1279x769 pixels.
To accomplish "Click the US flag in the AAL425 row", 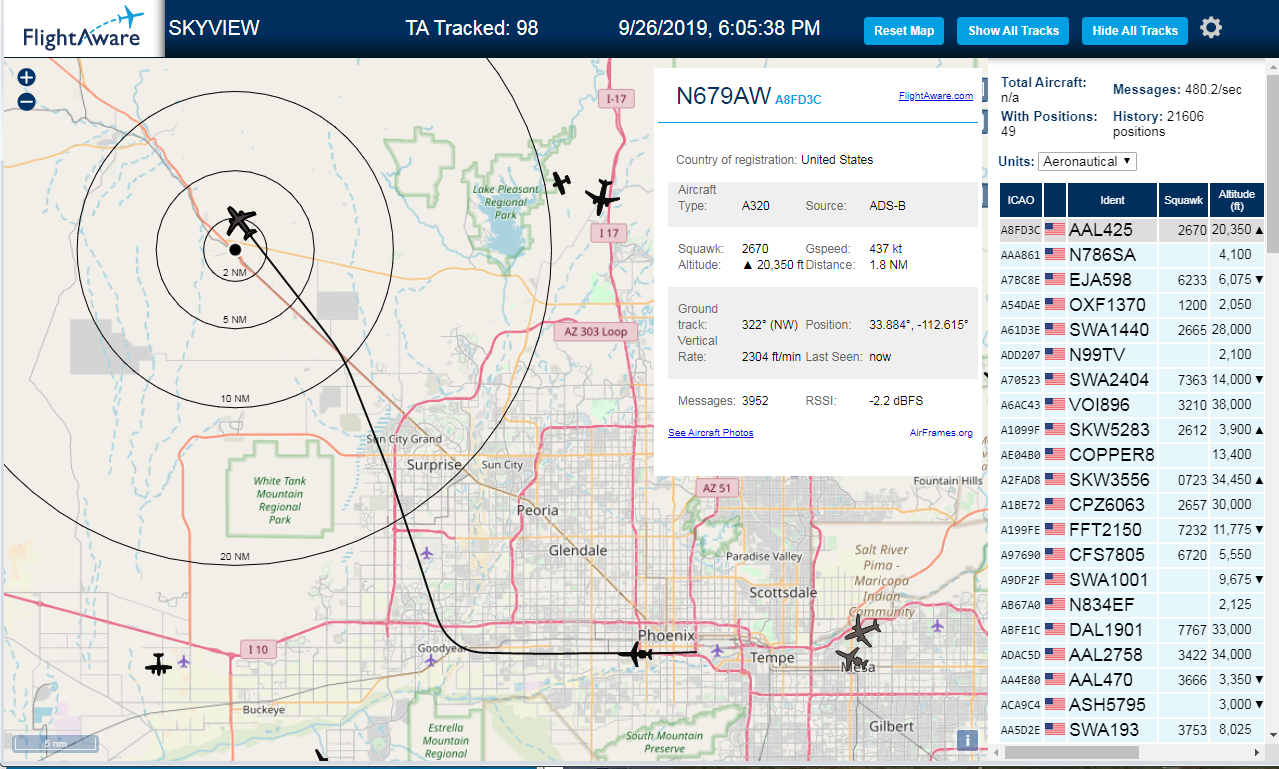I will pos(1054,230).
